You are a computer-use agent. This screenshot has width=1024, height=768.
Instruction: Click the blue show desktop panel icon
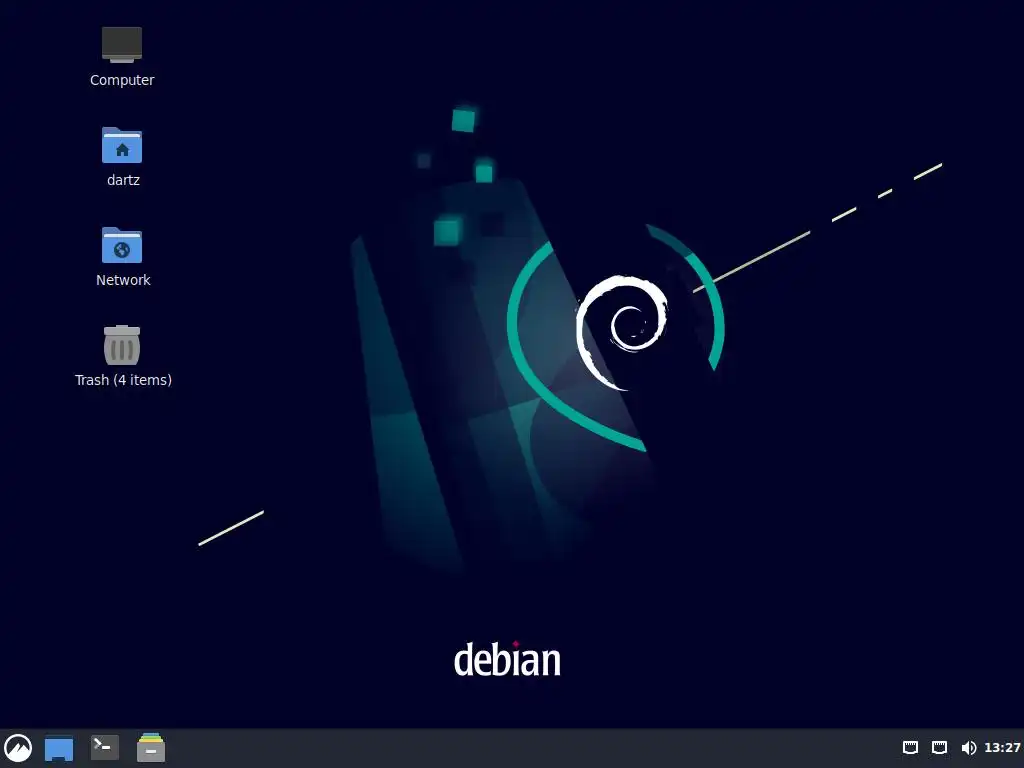(x=59, y=748)
